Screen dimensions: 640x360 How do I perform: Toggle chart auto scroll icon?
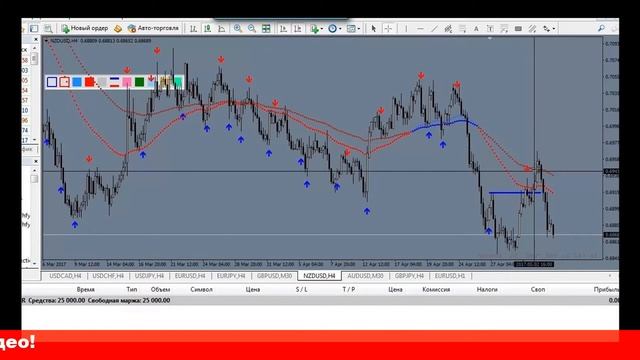[283, 29]
